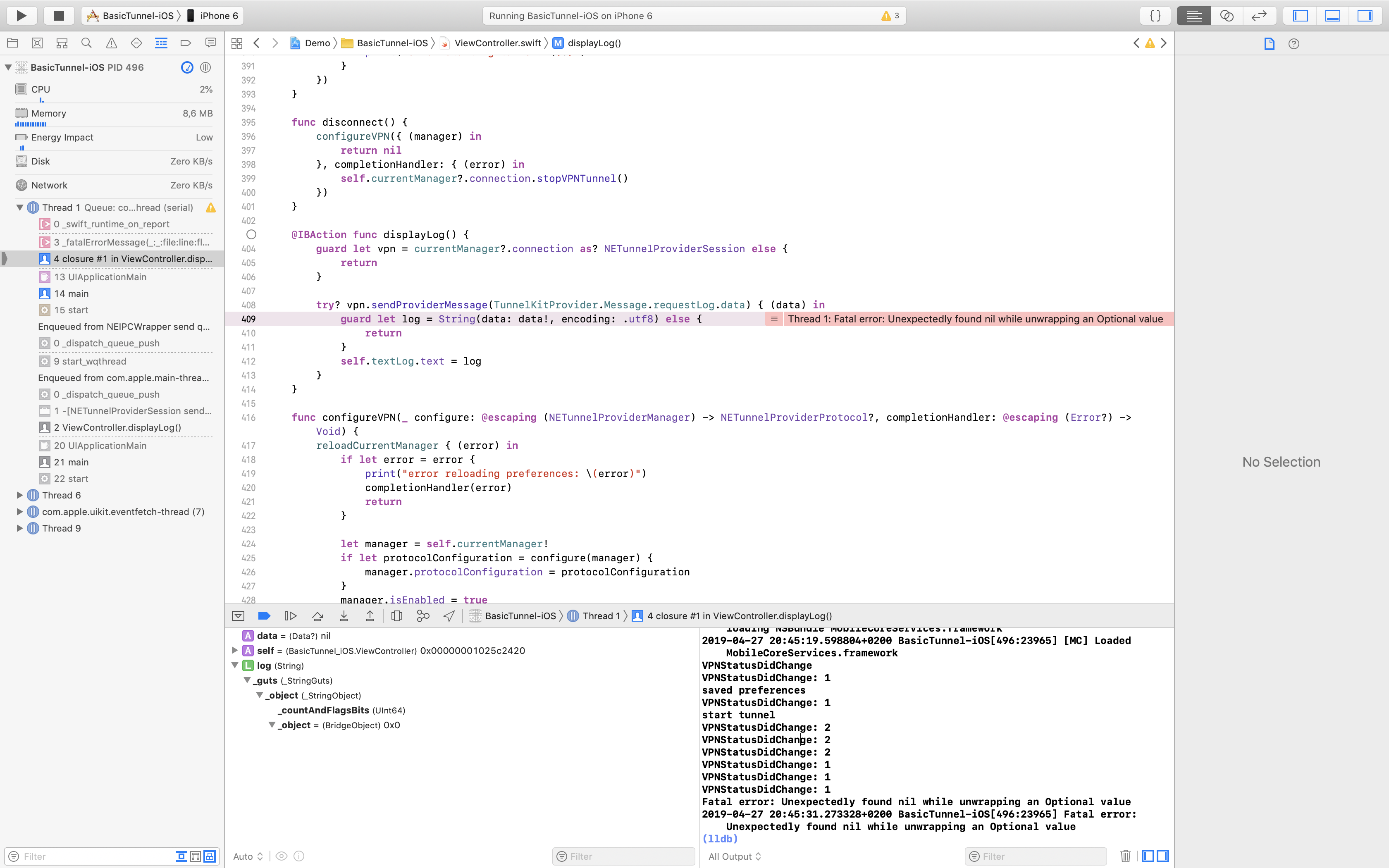Click the Simulate Location arrow icon

pos(449,616)
